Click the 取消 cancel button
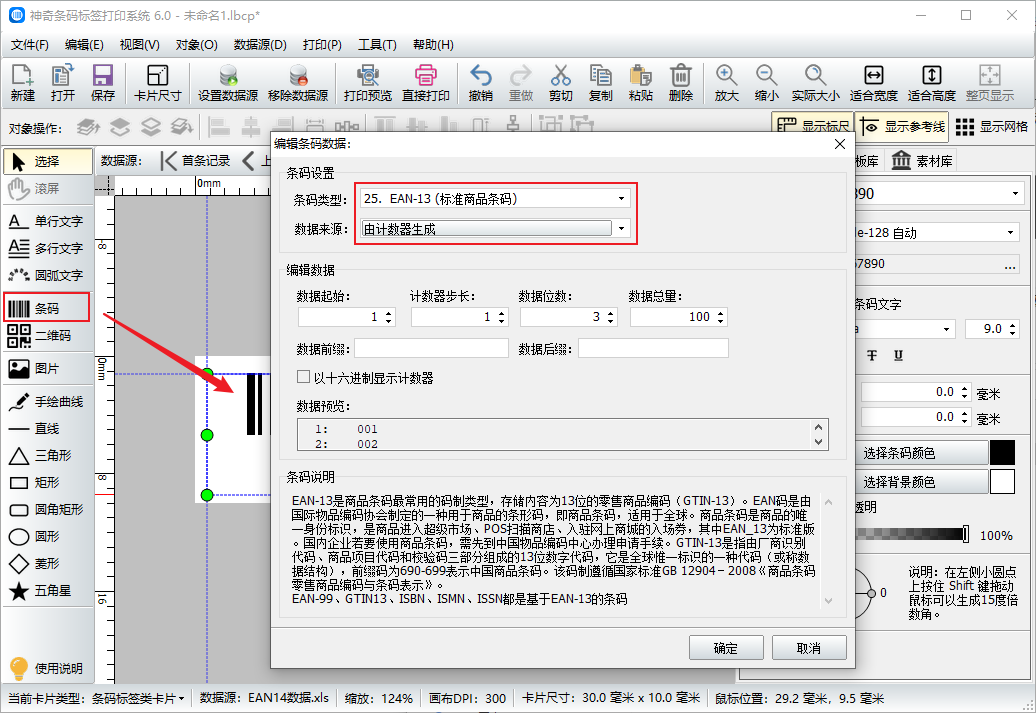The width and height of the screenshot is (1036, 713). click(x=809, y=648)
